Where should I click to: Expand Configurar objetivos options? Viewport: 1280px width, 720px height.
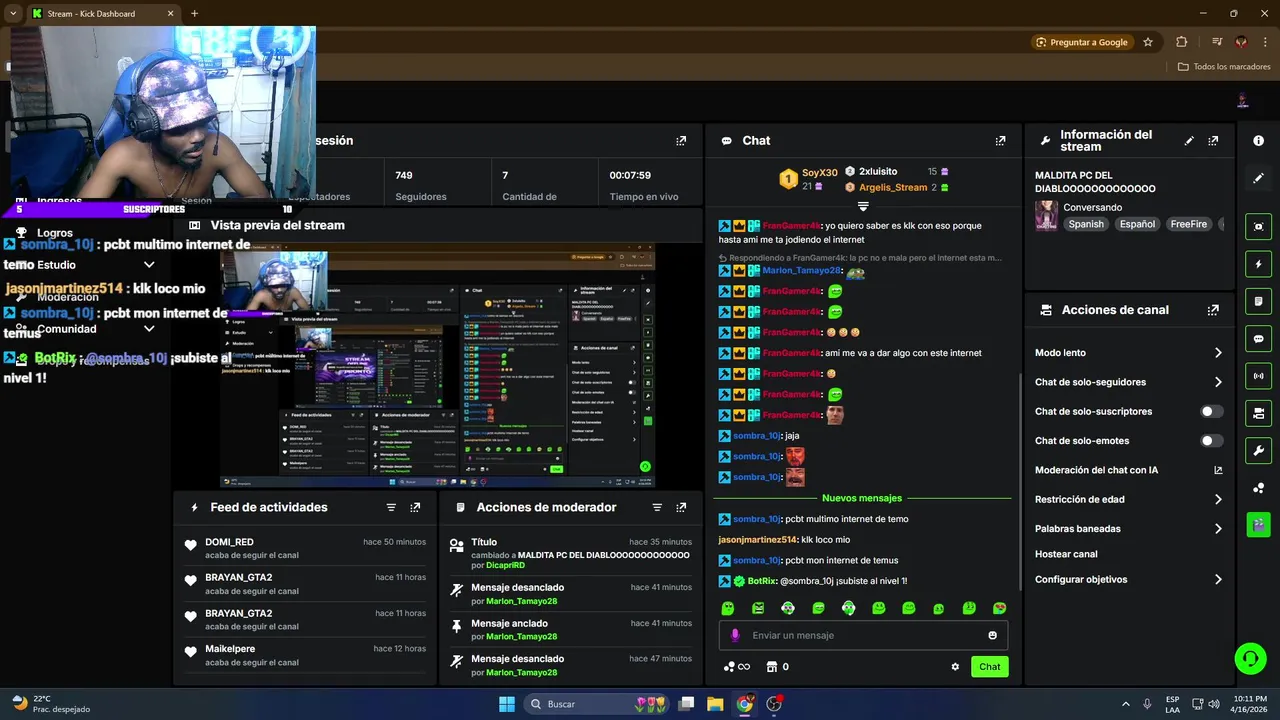click(1218, 580)
